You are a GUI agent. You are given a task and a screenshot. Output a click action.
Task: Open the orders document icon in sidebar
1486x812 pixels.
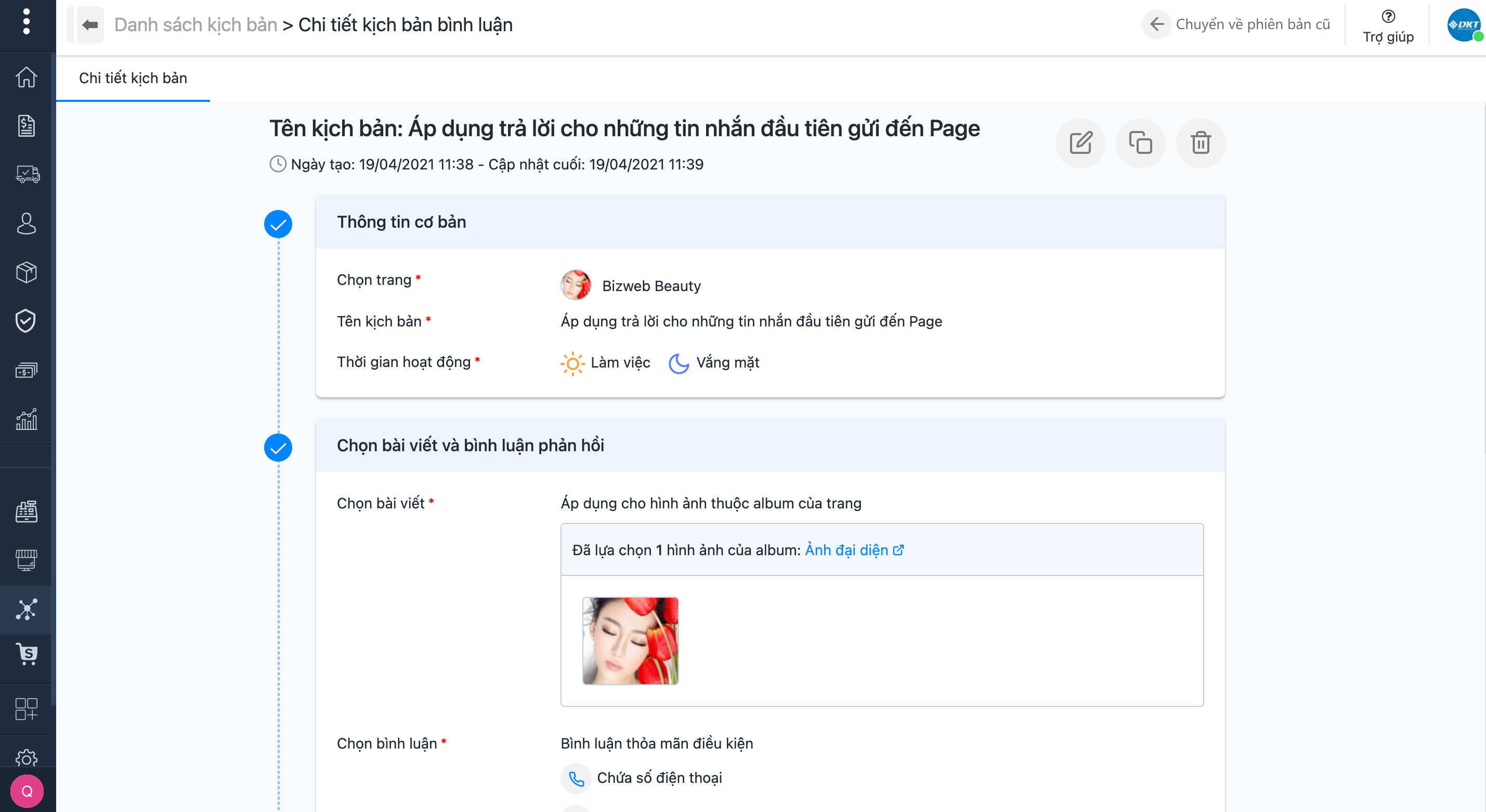(x=27, y=126)
